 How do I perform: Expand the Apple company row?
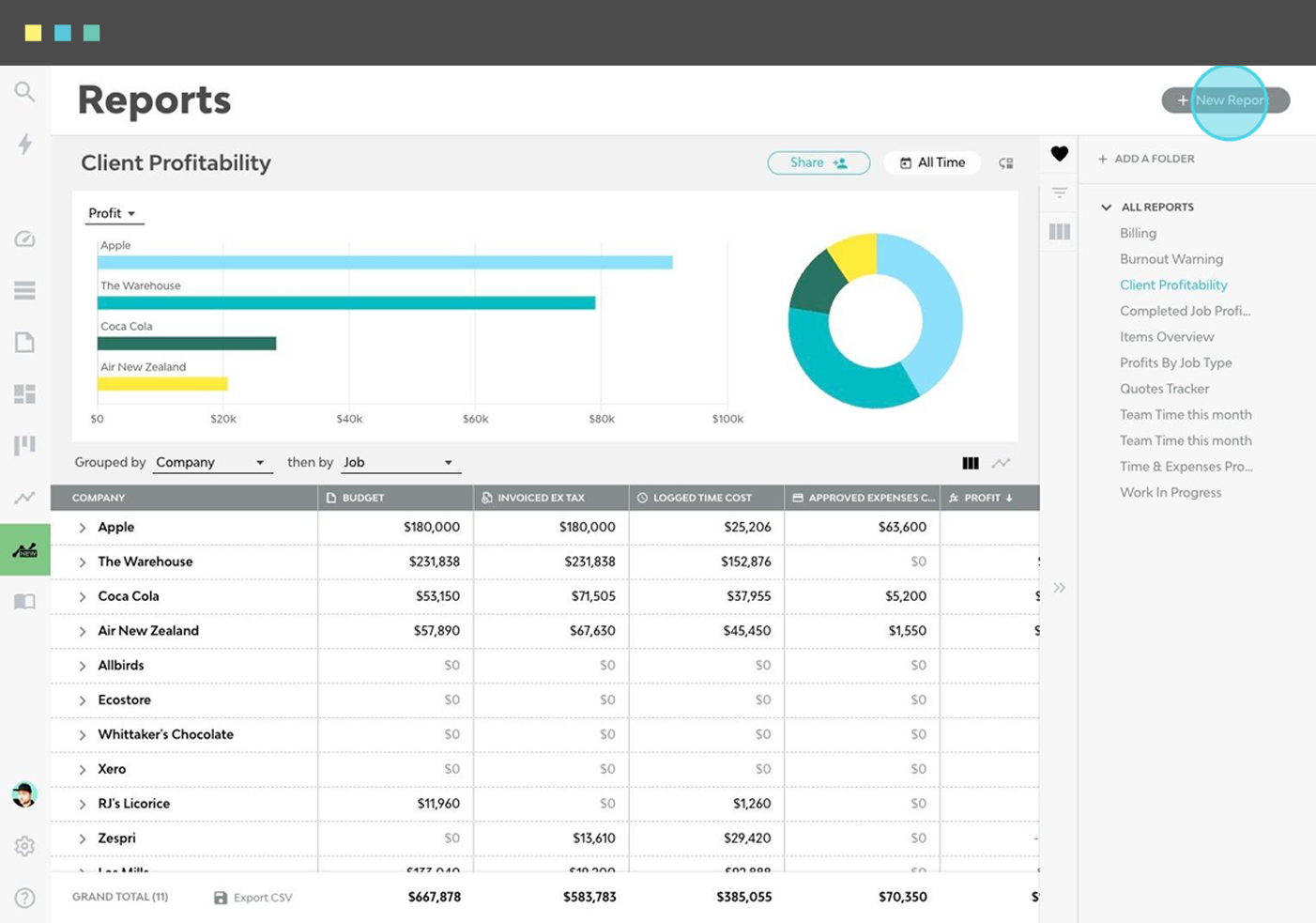point(83,527)
